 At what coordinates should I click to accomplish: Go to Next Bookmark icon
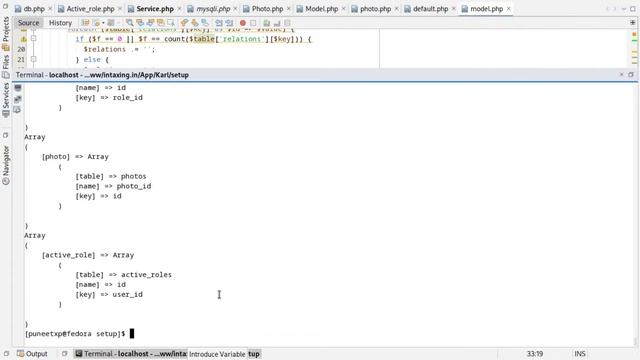[x=195, y=23]
